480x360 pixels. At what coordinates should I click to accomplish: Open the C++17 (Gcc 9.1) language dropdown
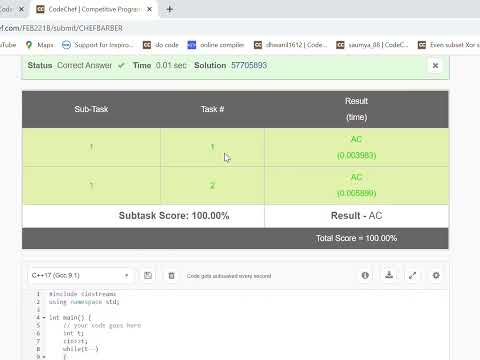pos(80,276)
